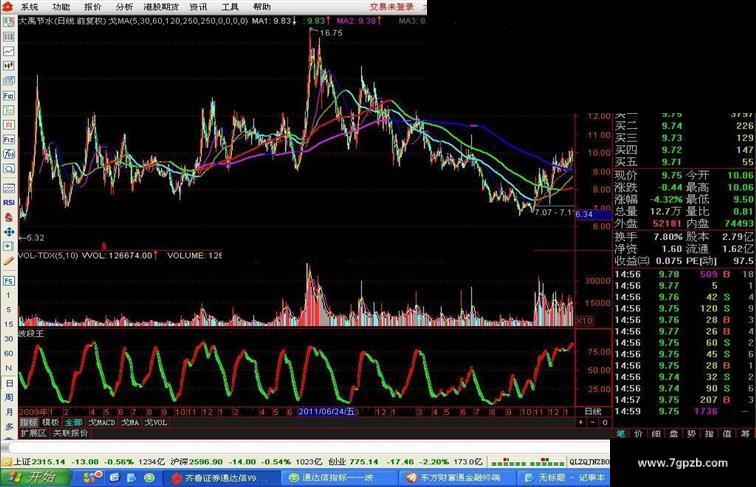756x487 pixels.
Task: Select the 戈MA indicator tab
Action: click(x=130, y=422)
